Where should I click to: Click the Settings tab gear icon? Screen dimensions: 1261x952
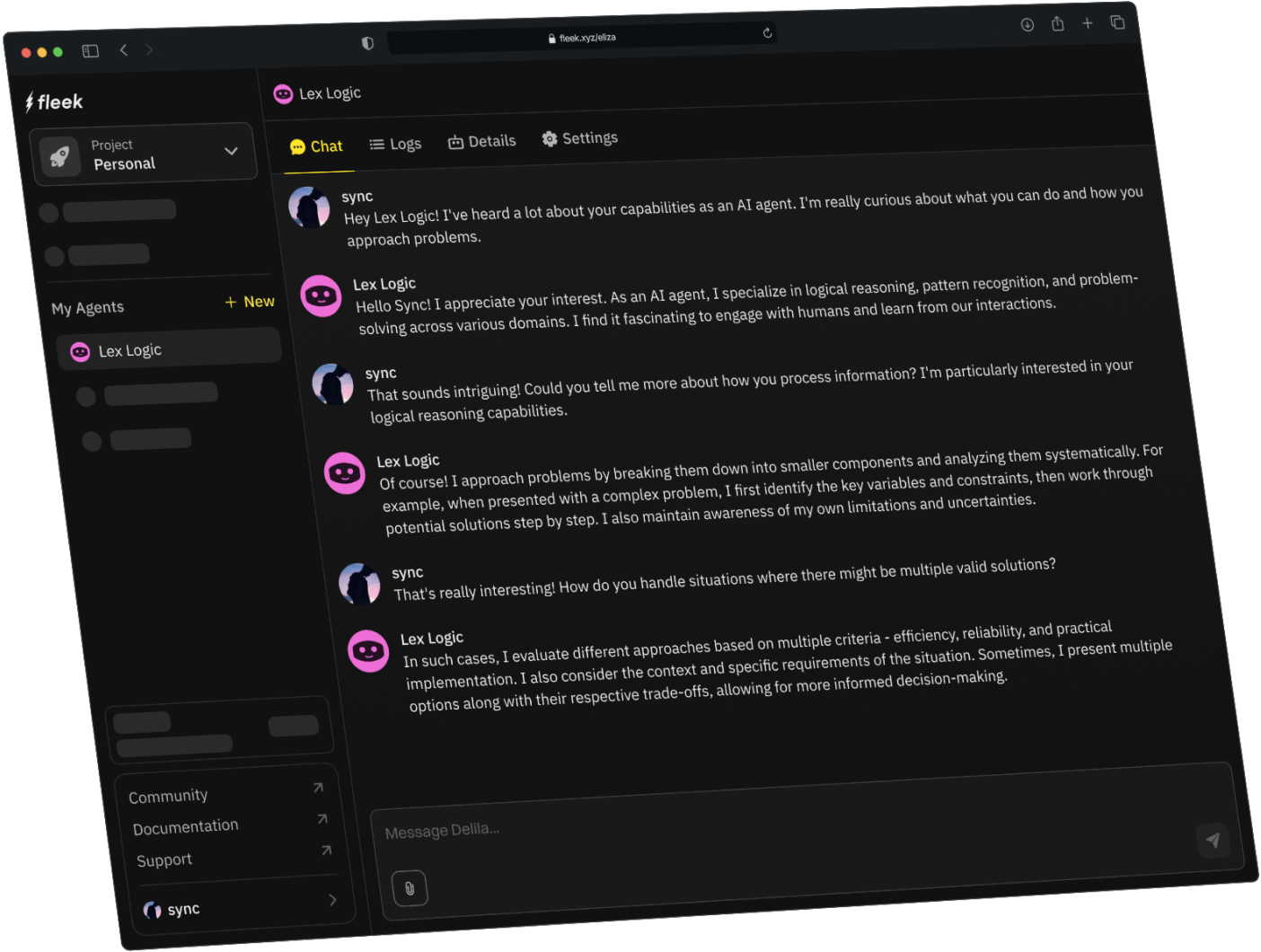point(550,139)
